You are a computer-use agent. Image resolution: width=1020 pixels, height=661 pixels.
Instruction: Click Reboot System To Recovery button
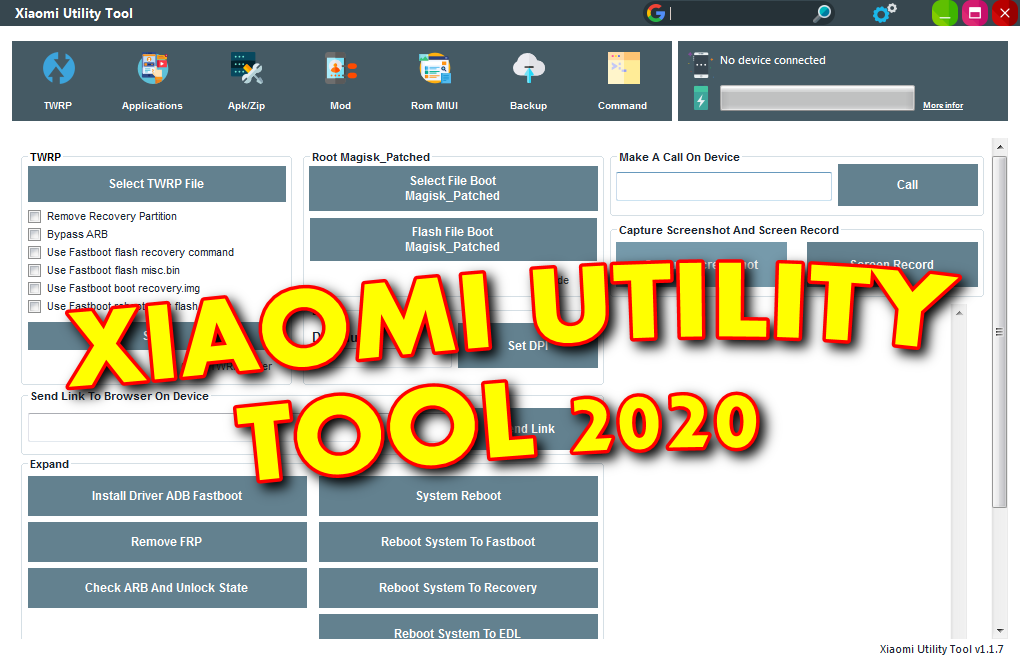(458, 588)
